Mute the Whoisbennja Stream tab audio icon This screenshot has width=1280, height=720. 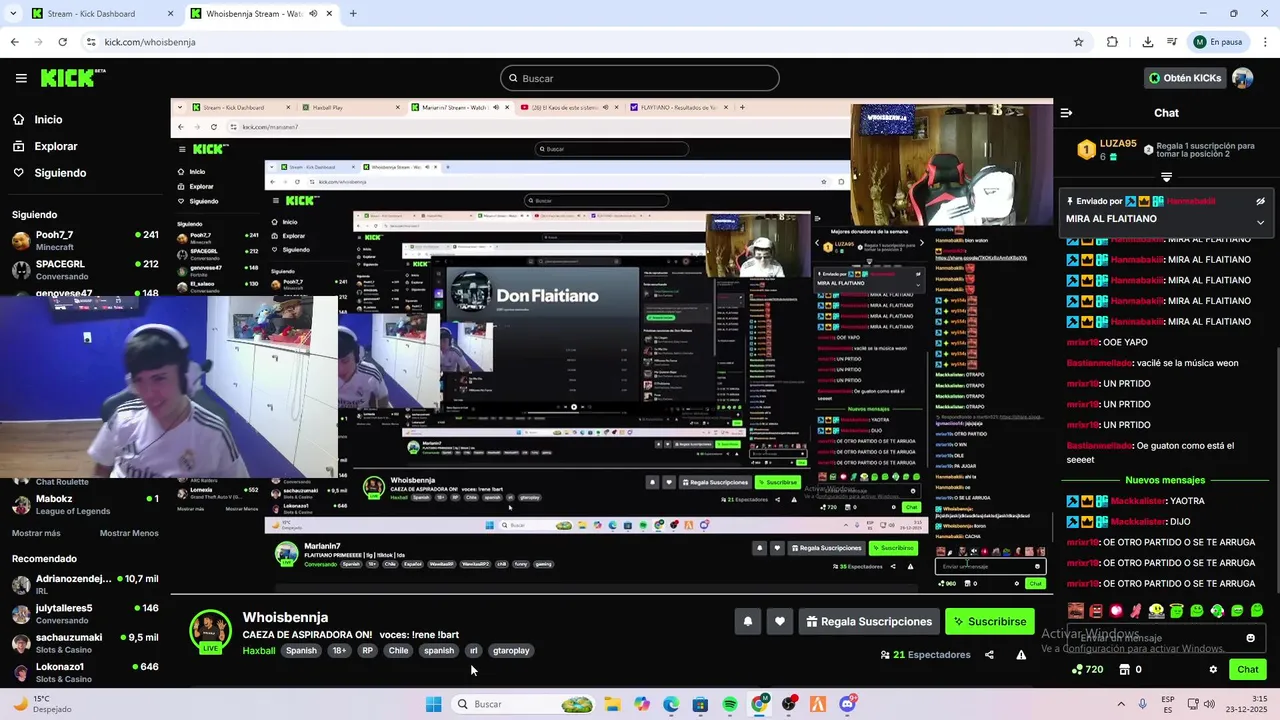pyautogui.click(x=314, y=14)
